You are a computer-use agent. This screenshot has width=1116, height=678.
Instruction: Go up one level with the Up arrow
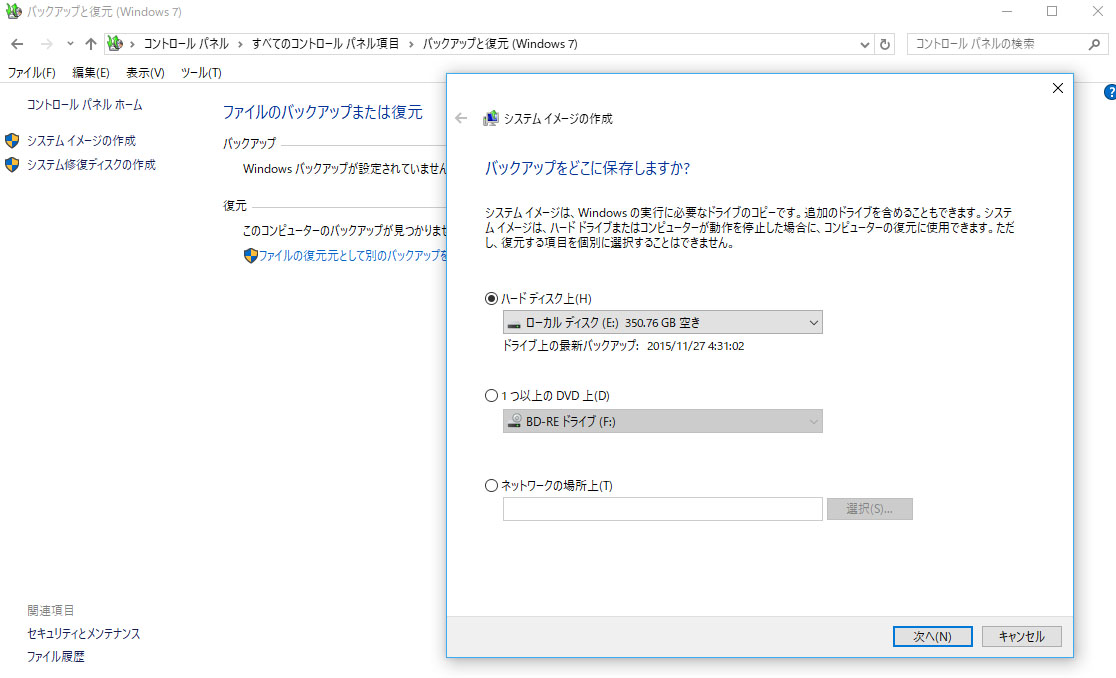[x=90, y=44]
